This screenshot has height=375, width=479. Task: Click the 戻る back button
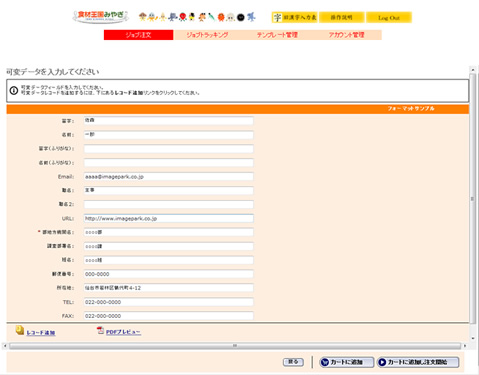click(x=293, y=362)
